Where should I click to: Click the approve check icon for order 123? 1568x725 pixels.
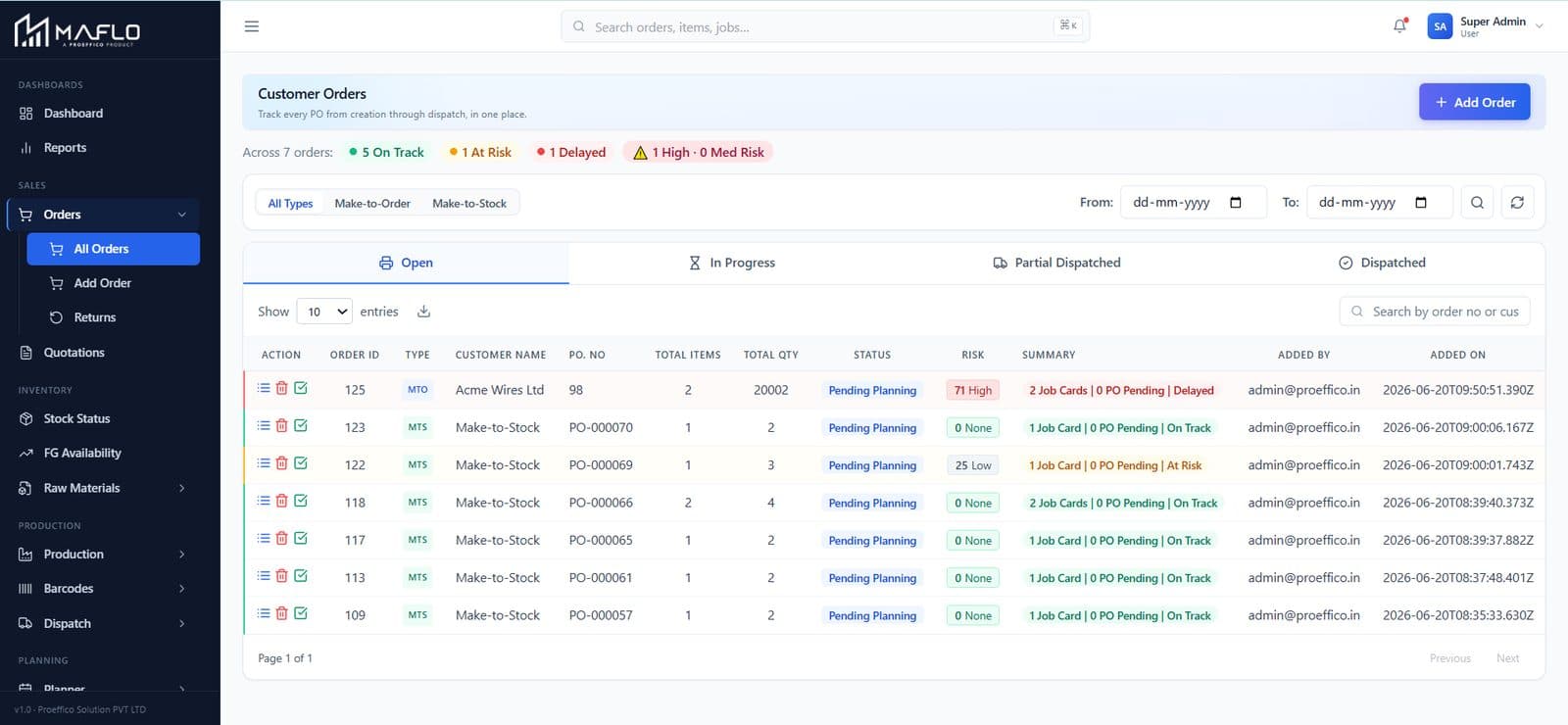click(301, 425)
